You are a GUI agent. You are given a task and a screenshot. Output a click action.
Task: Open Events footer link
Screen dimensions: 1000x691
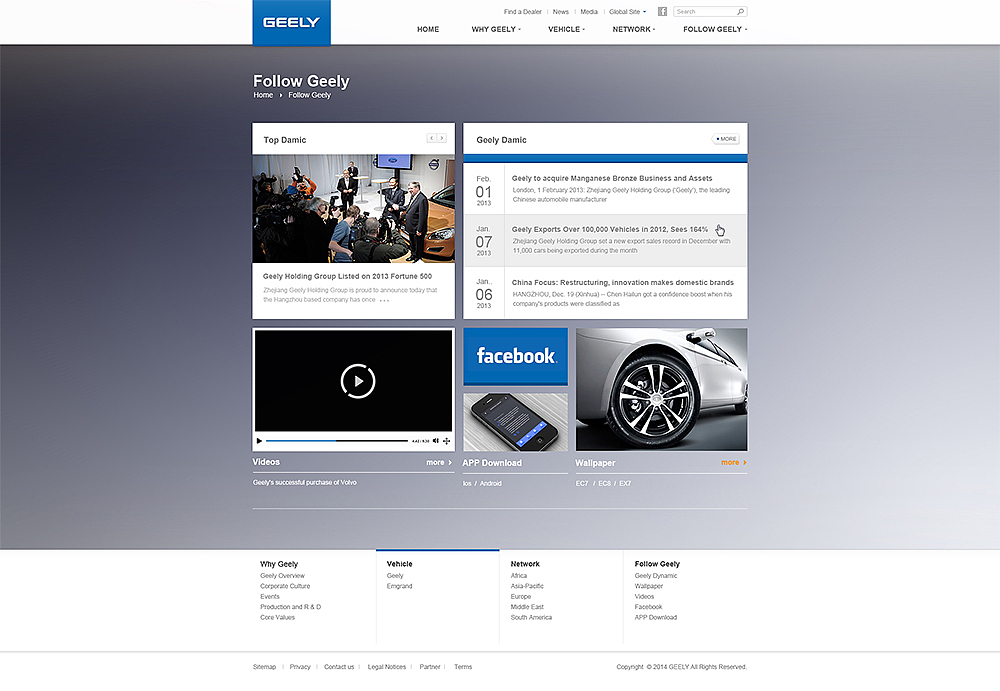click(270, 597)
